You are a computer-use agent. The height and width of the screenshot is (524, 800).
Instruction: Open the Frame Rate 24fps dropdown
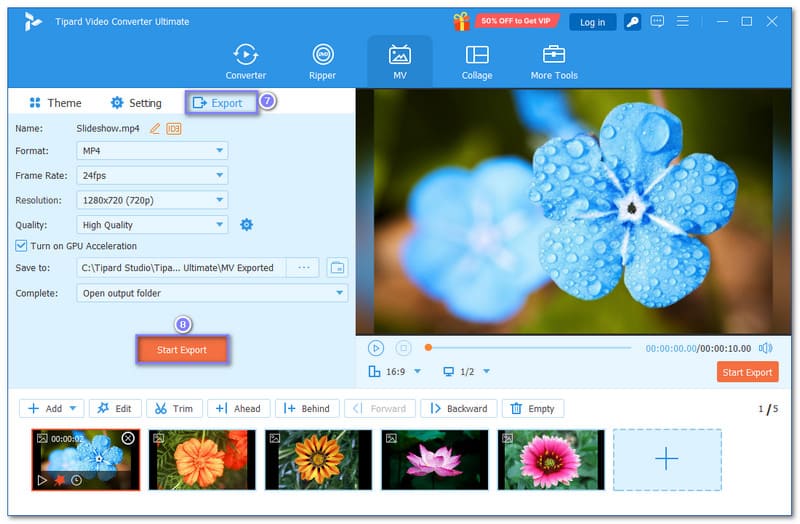[x=152, y=176]
